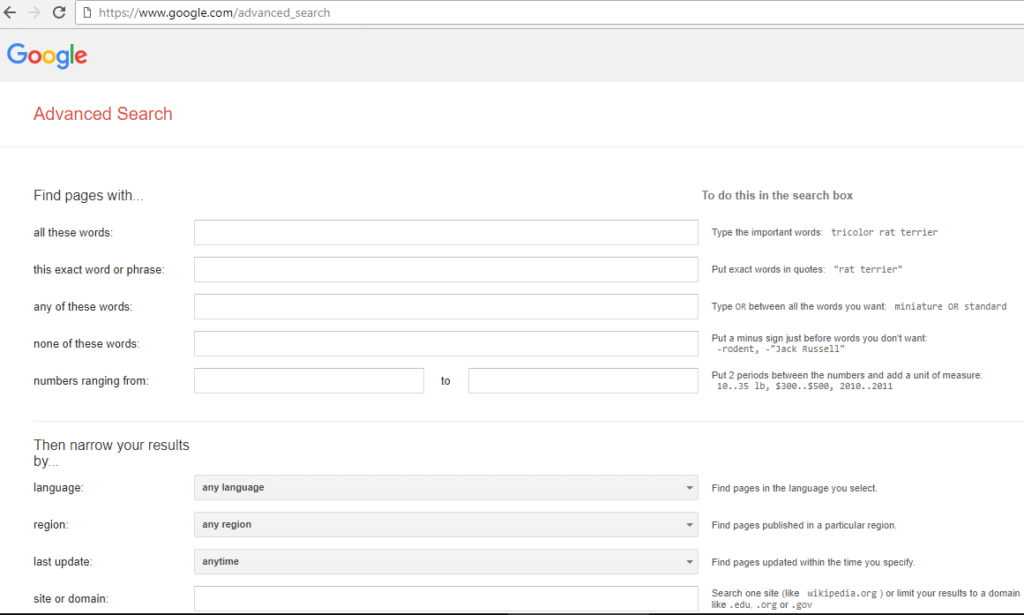
Task: Click the "all these words" input field
Action: click(x=445, y=231)
